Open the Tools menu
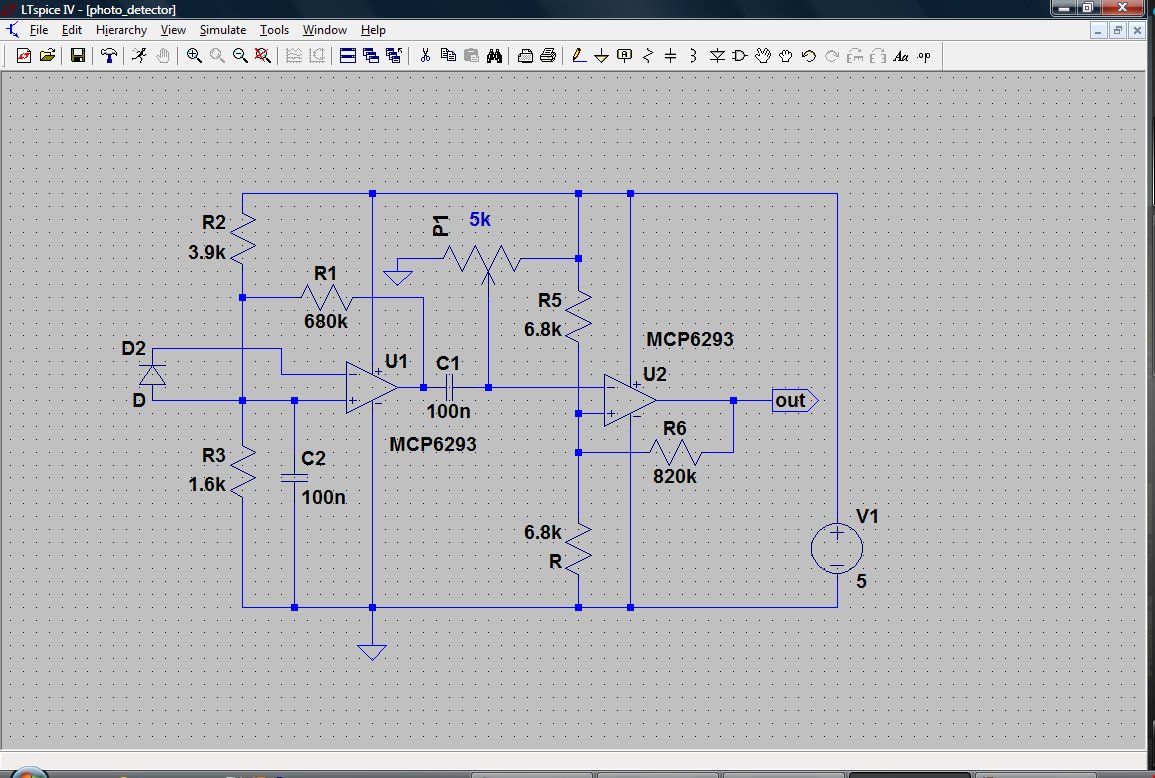The width and height of the screenshot is (1155, 778). point(274,29)
